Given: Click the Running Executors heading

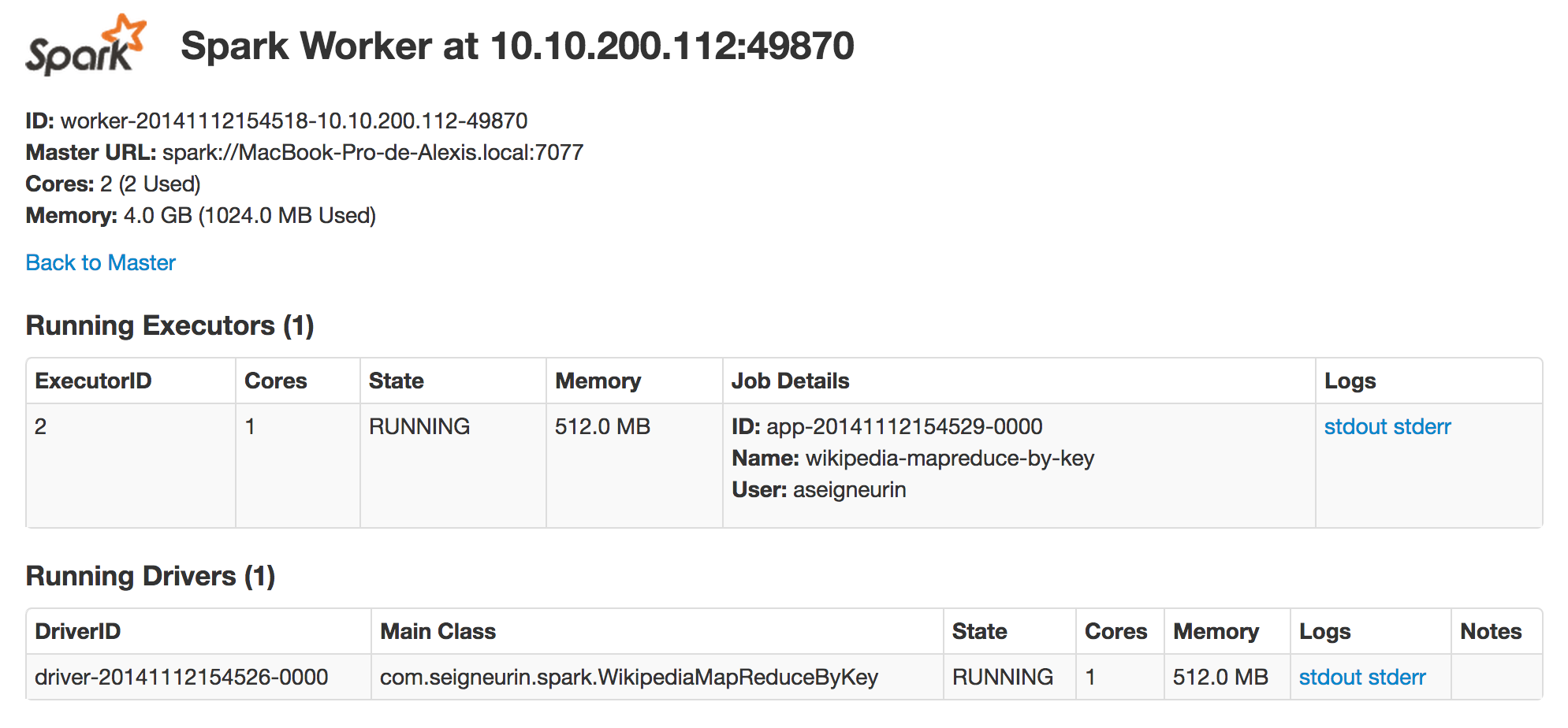Looking at the screenshot, I should point(169,325).
